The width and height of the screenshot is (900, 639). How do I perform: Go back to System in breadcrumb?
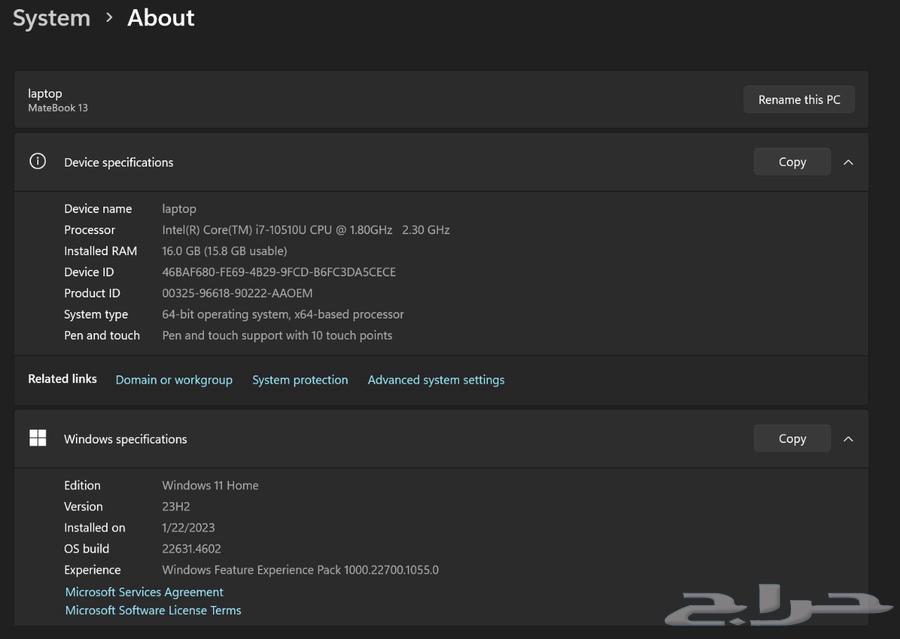[x=52, y=18]
